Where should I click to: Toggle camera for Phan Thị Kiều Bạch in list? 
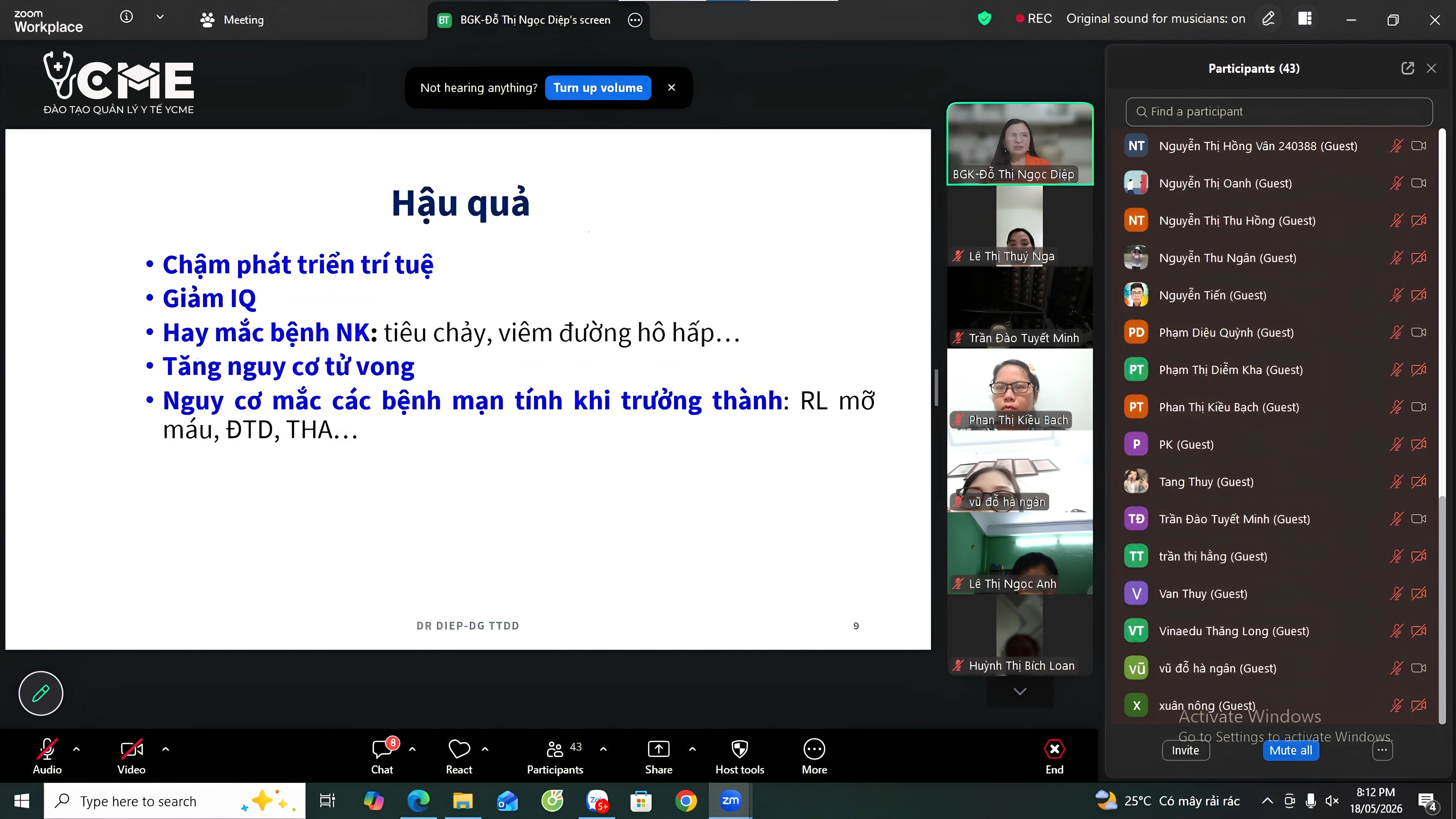click(x=1418, y=407)
